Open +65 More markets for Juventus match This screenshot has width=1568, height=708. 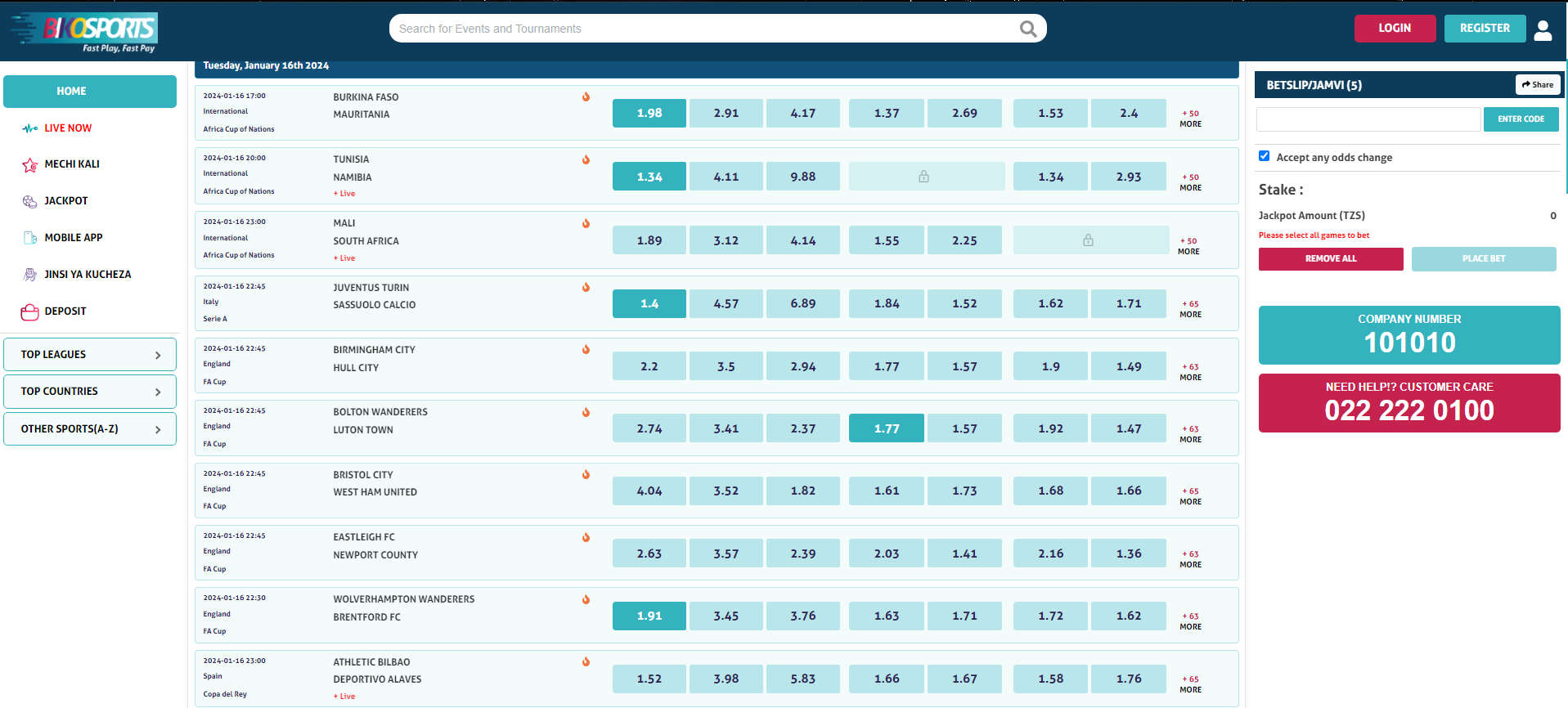click(1191, 309)
